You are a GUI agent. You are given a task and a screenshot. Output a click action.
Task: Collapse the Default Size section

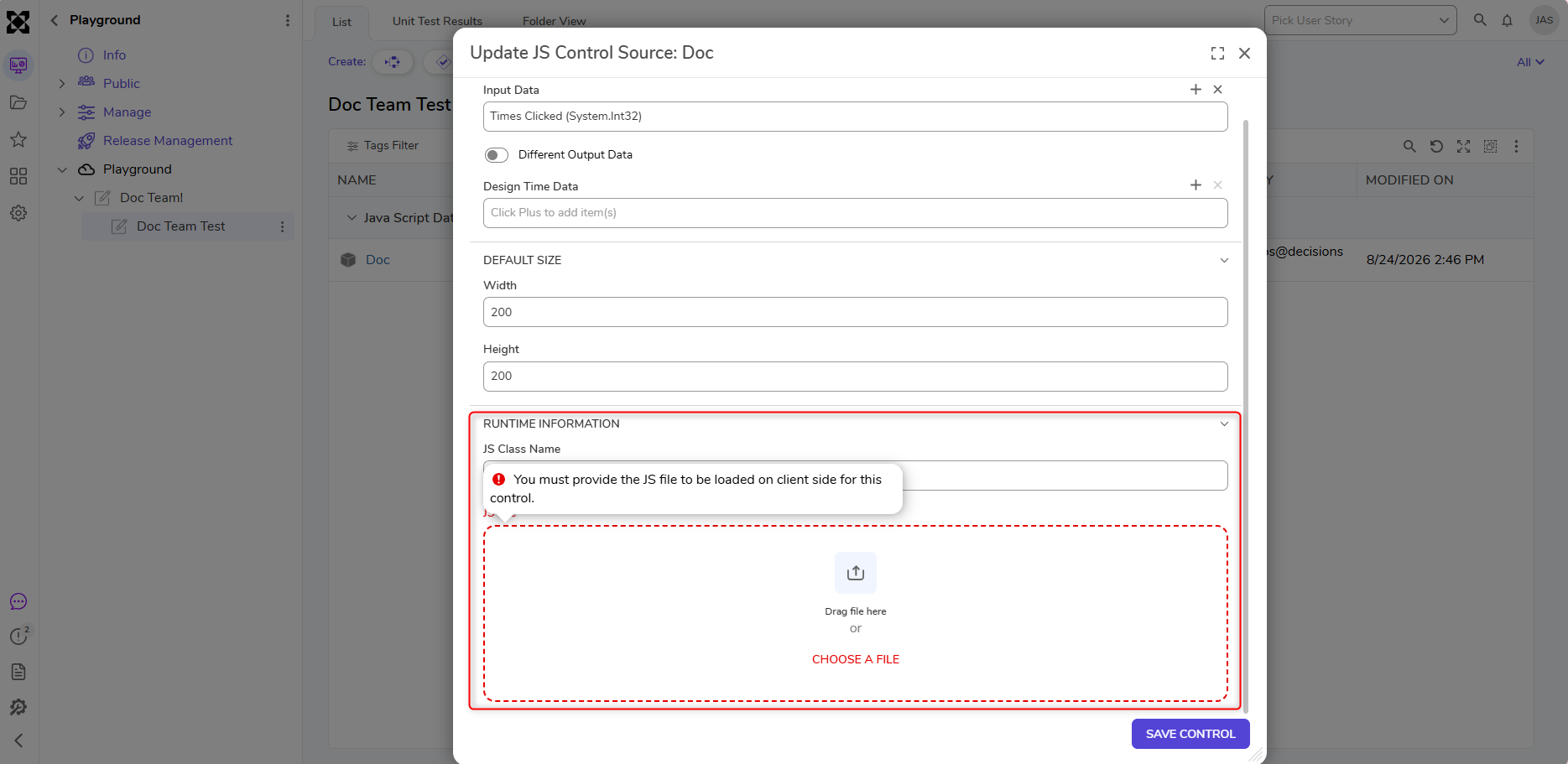pyautogui.click(x=1224, y=260)
